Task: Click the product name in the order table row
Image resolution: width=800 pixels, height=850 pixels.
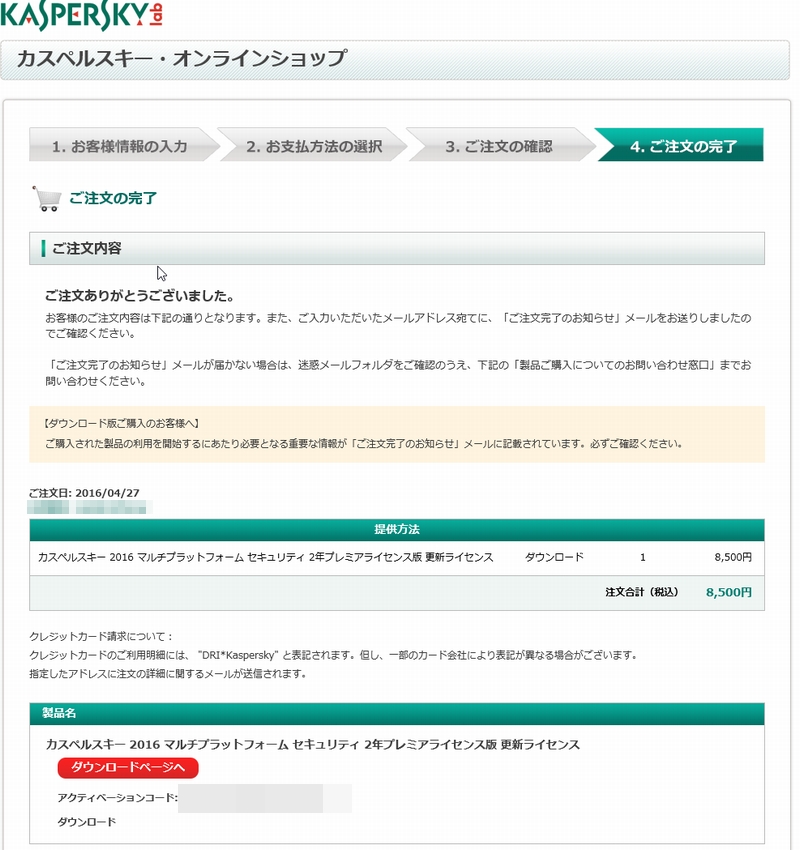Action: pos(266,557)
